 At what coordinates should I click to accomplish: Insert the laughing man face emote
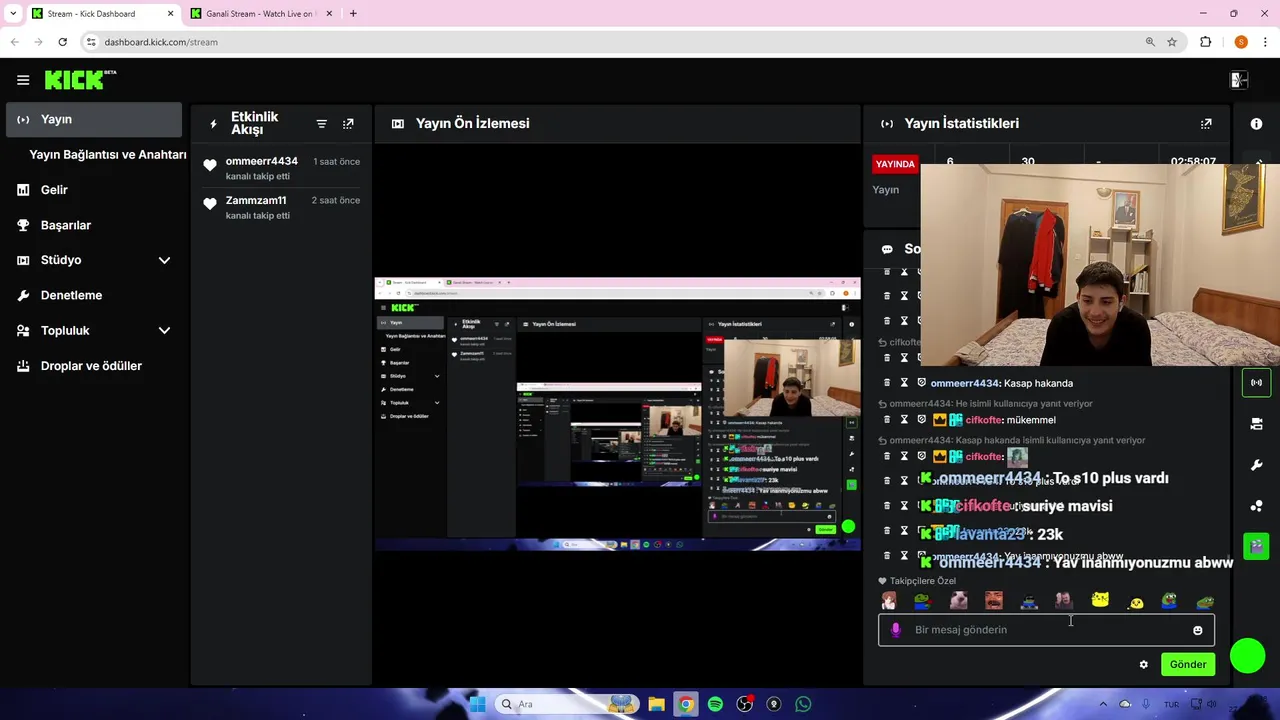click(993, 600)
